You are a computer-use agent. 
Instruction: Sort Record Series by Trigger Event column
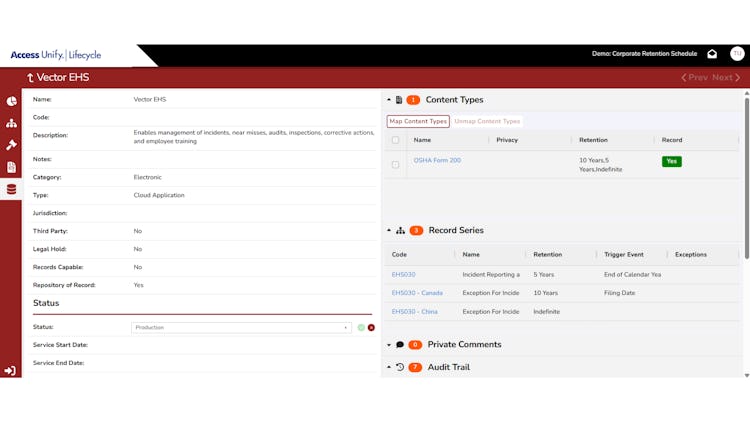click(624, 255)
